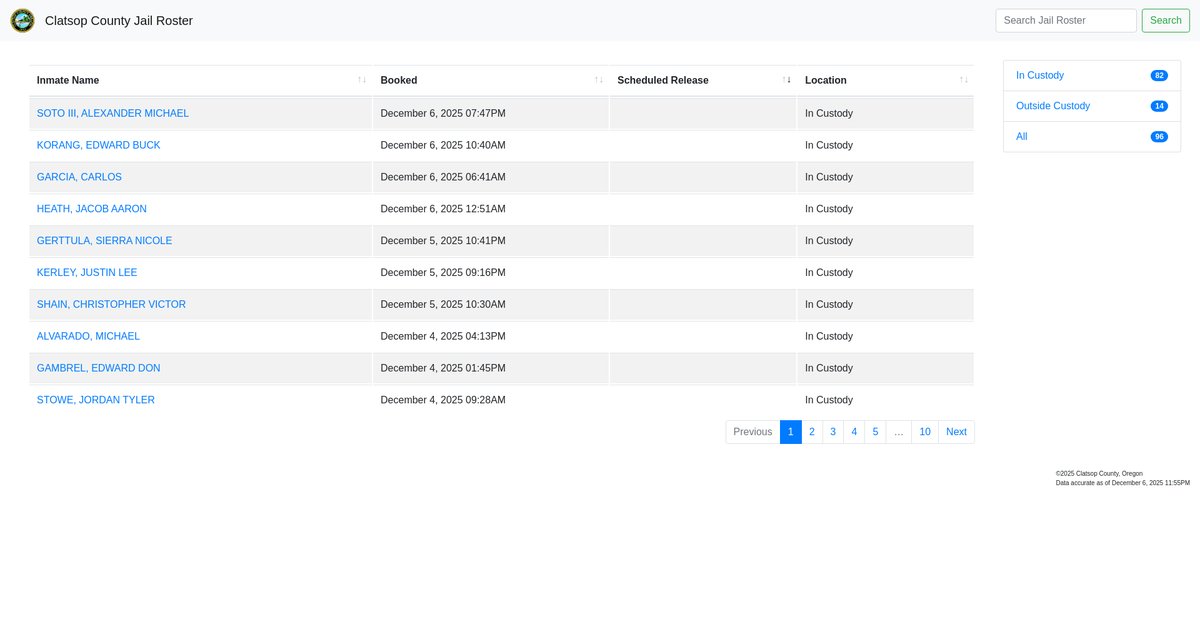Click booked time December 5, 2025 10:41PM

pyautogui.click(x=443, y=241)
